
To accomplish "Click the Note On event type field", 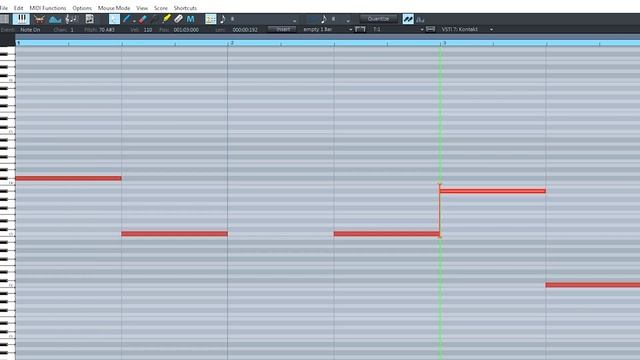I will point(31,30).
